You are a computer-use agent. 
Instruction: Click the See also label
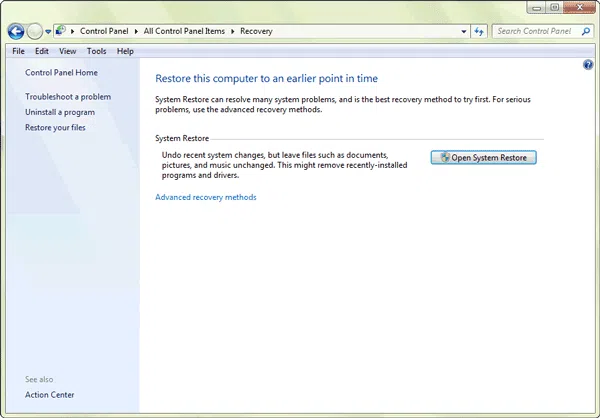pos(39,380)
